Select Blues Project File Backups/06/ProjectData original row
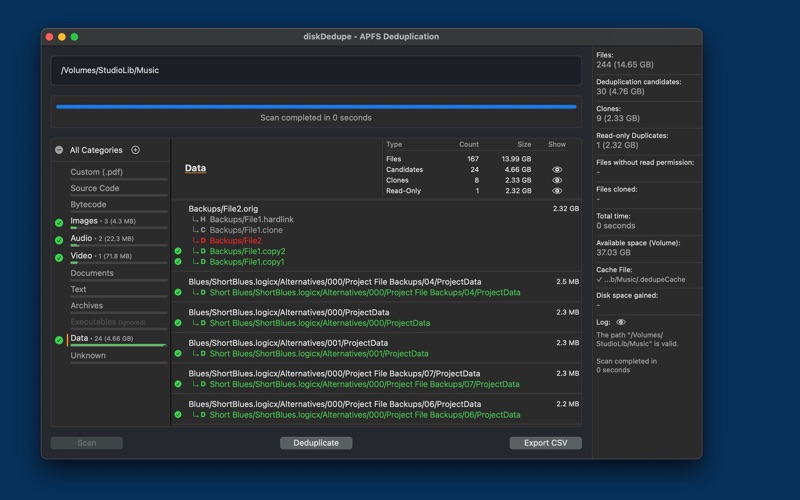This screenshot has height=500, width=800. [x=335, y=404]
